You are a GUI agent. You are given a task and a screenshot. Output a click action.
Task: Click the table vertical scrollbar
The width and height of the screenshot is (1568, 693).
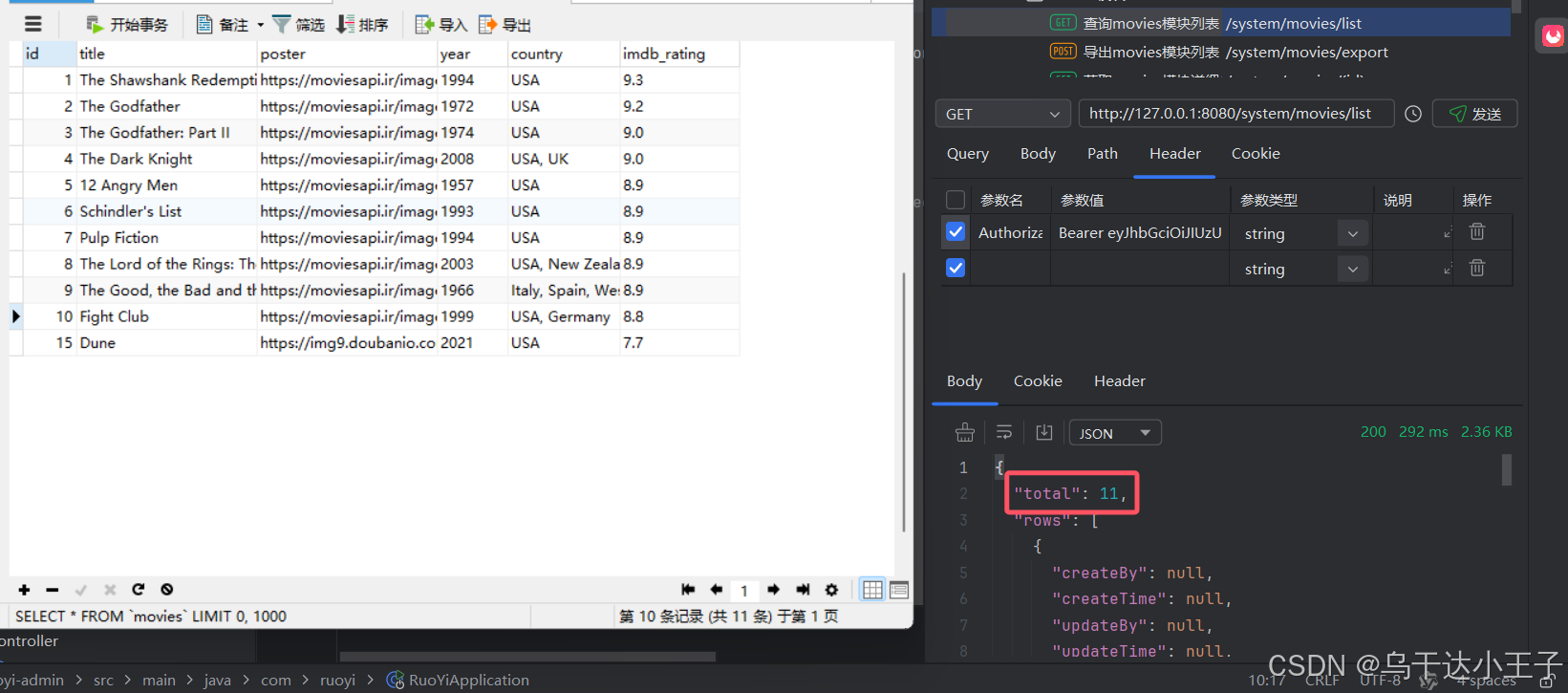click(x=904, y=401)
